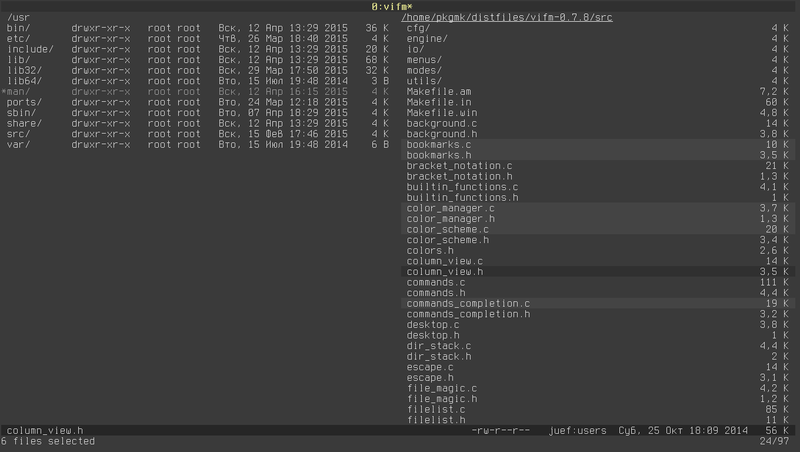Viewport: 800px width, 452px height.
Task: Select the colors.h file
Action: [x=598, y=250]
